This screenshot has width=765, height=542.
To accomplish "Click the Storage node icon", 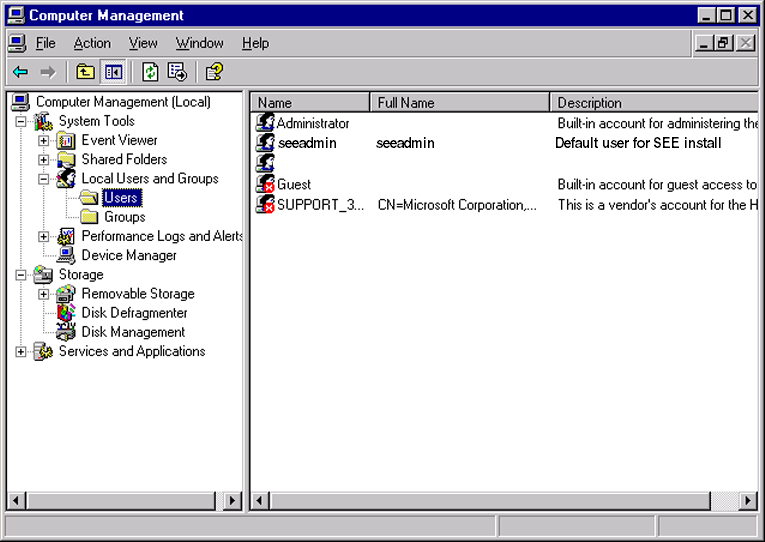I will pyautogui.click(x=43, y=275).
